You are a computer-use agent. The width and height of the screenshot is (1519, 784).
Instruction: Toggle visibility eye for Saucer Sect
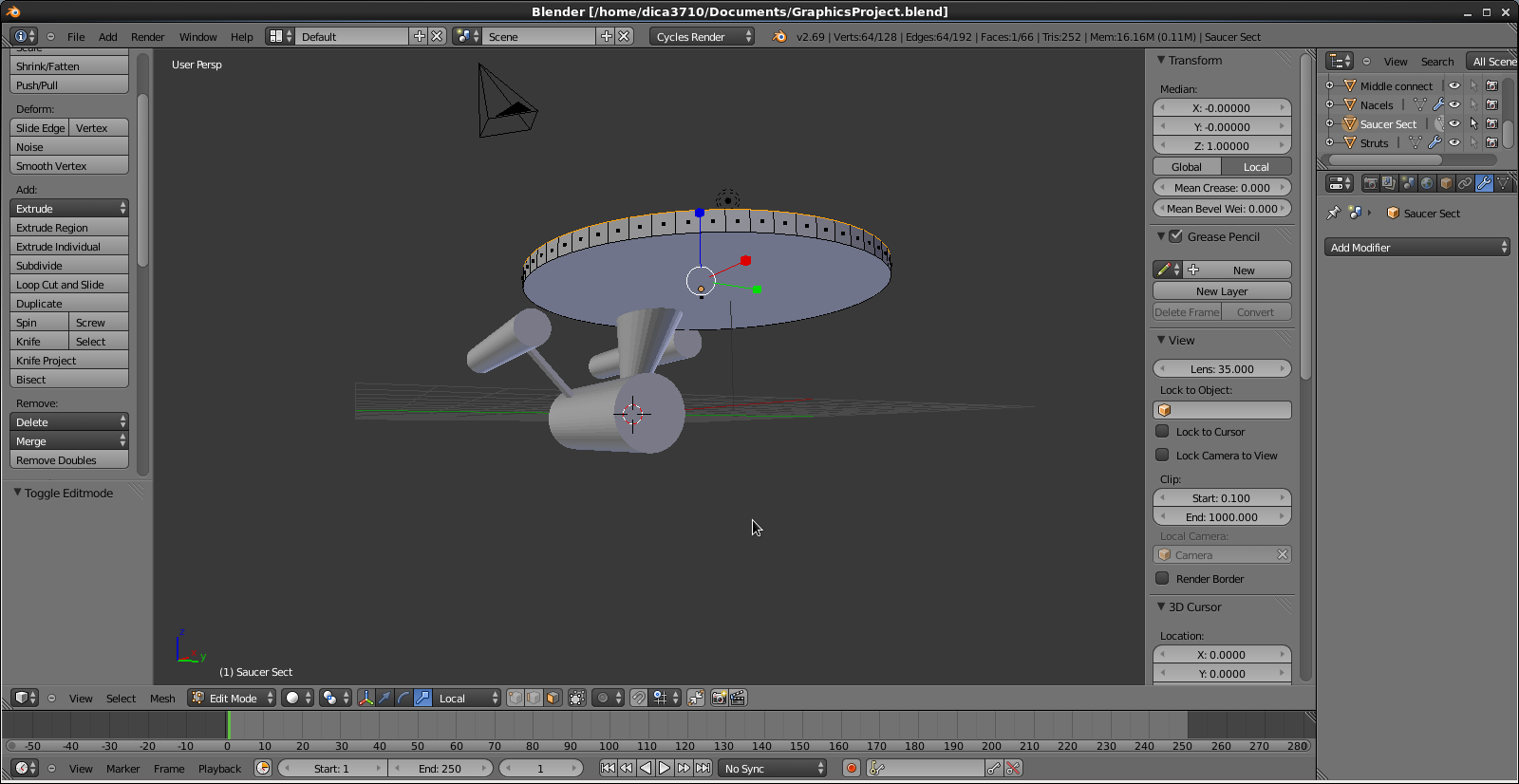(x=1453, y=123)
